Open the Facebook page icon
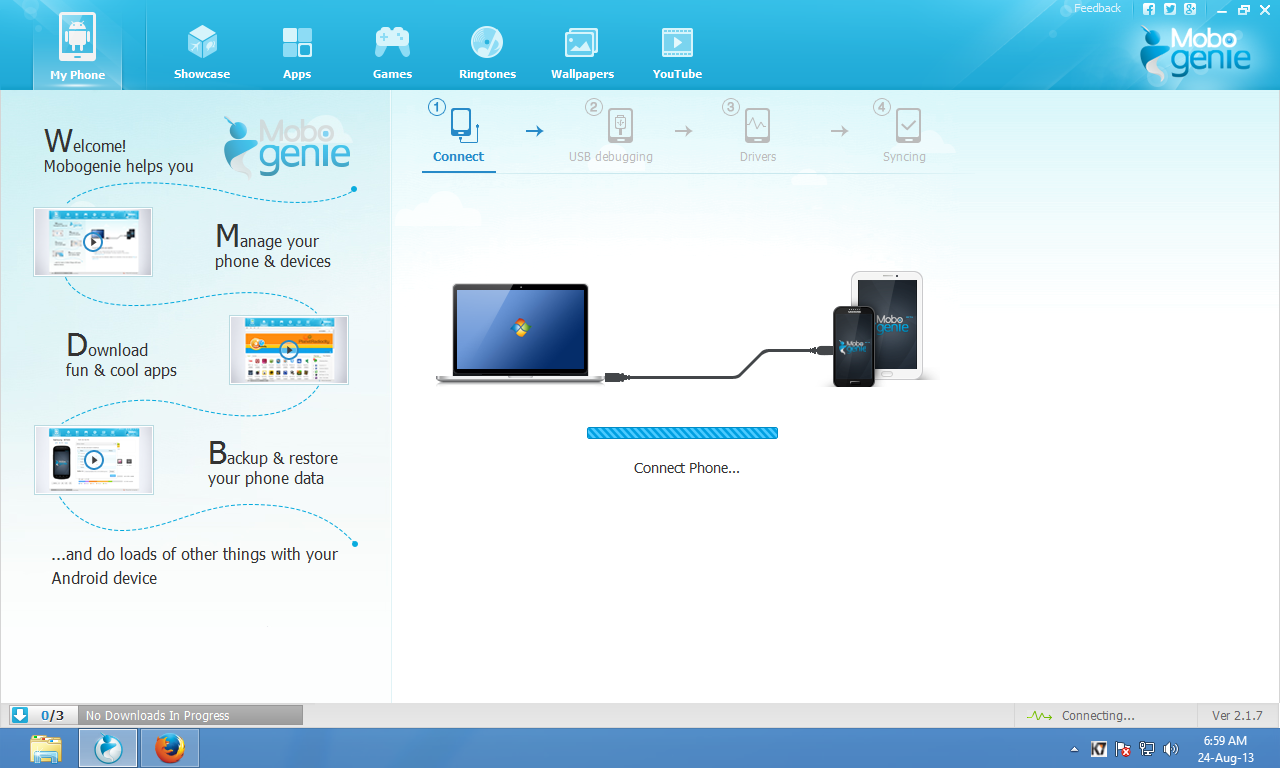1280x768 pixels. point(1149,9)
